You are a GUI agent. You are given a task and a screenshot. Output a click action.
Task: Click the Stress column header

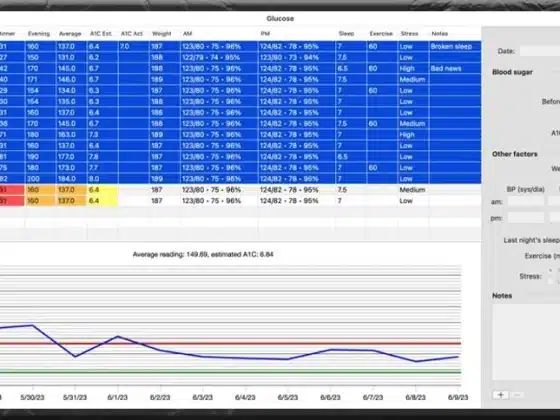pyautogui.click(x=409, y=34)
